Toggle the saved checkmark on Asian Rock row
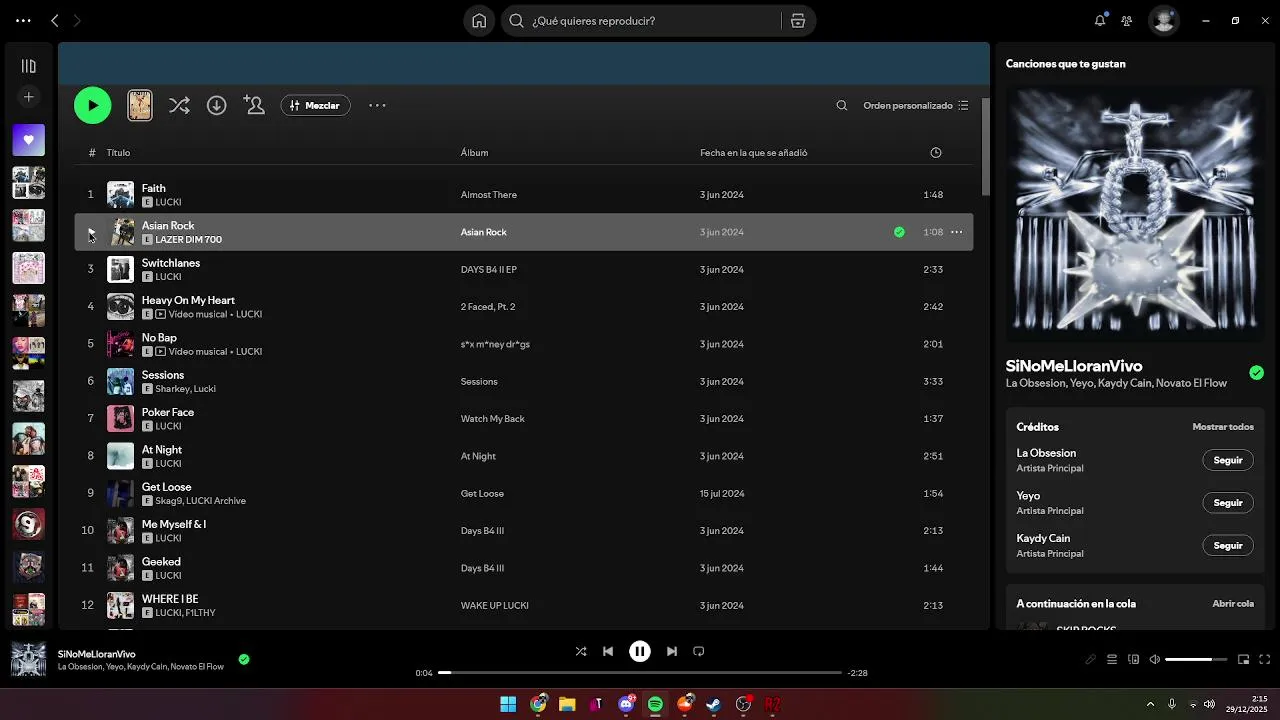The image size is (1280, 720). pos(899,232)
